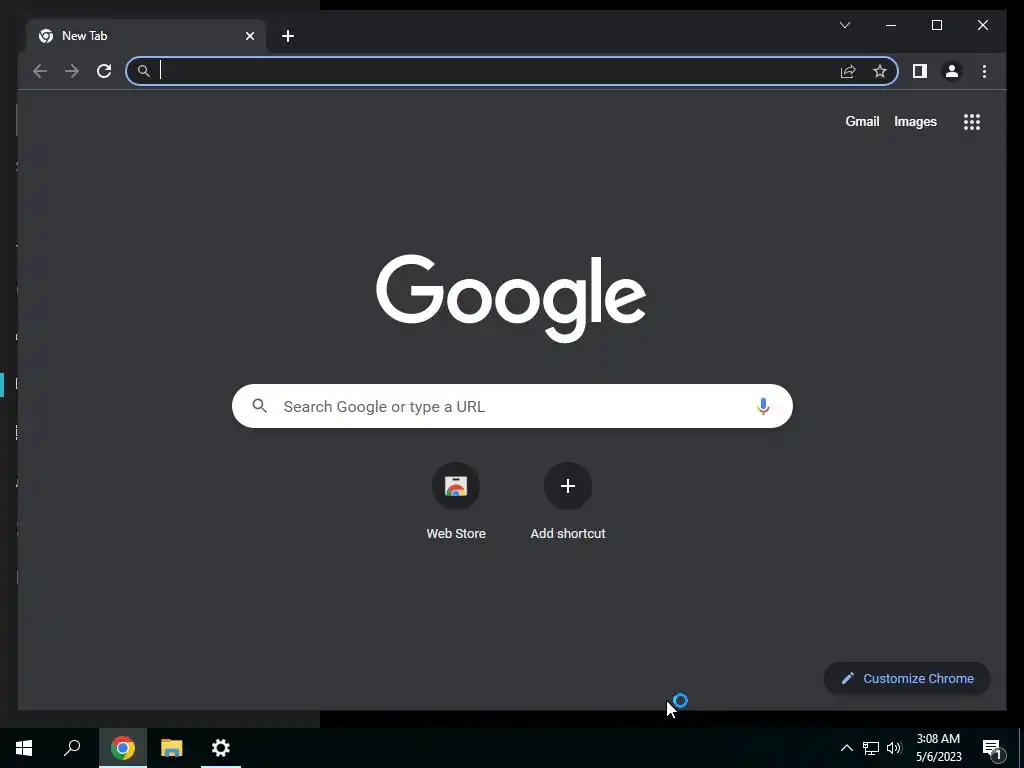Screen dimensions: 1024x768
Task: Start voice search with microphone icon
Action: point(763,406)
